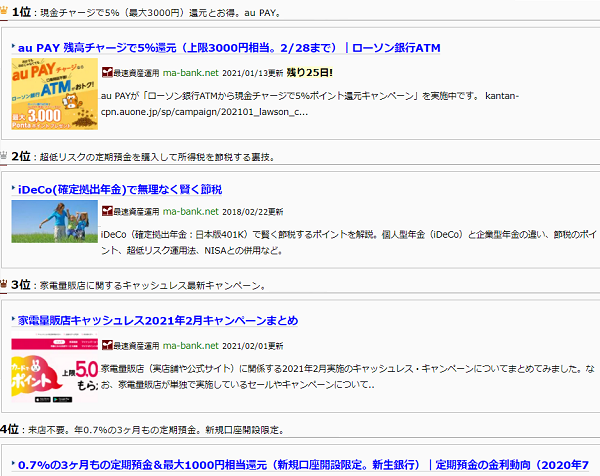600x476 pixels.
Task: Click the 3位 ranking heading
Action: click(x=139, y=285)
